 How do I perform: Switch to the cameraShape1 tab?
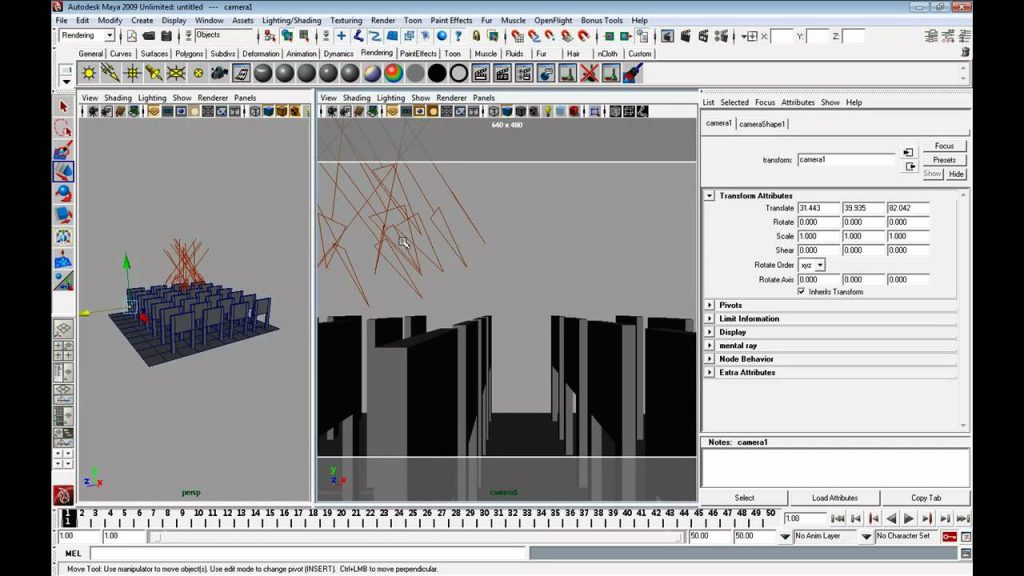pyautogui.click(x=761, y=124)
